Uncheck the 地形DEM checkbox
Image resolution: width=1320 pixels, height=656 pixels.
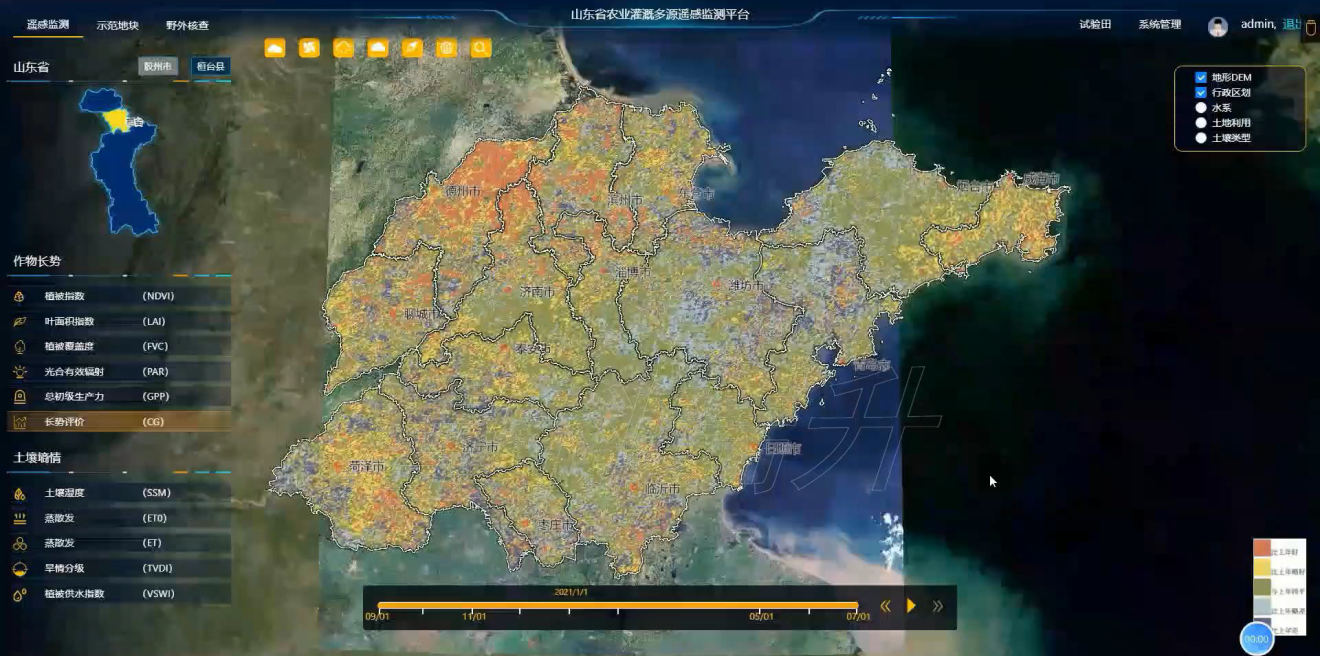pos(1201,77)
